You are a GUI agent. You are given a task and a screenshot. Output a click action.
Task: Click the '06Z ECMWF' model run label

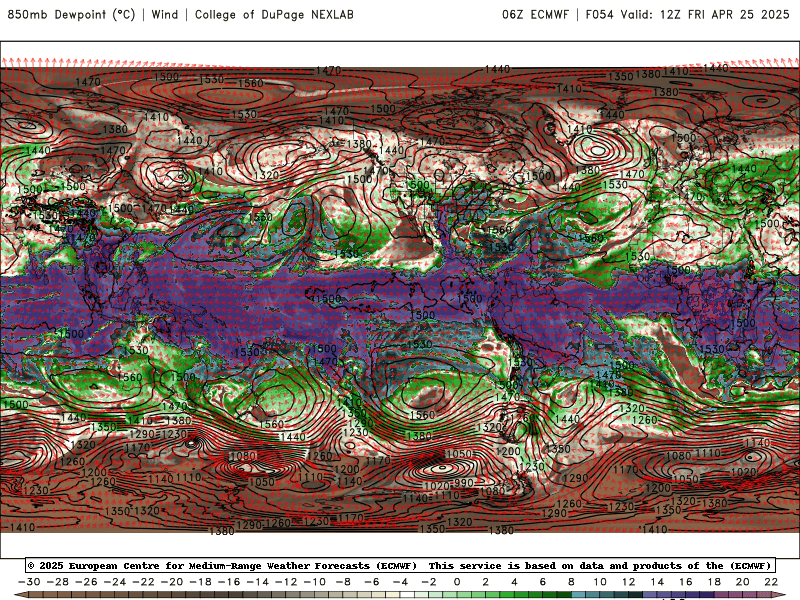click(535, 14)
